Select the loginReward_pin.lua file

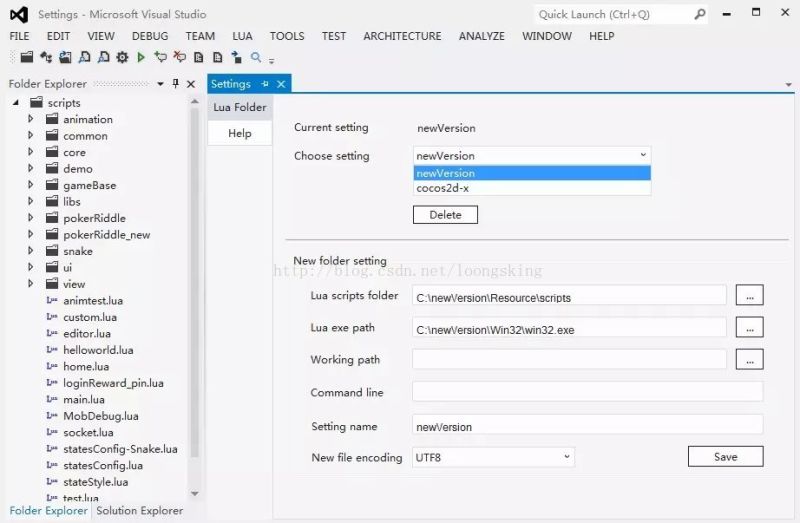[113, 383]
